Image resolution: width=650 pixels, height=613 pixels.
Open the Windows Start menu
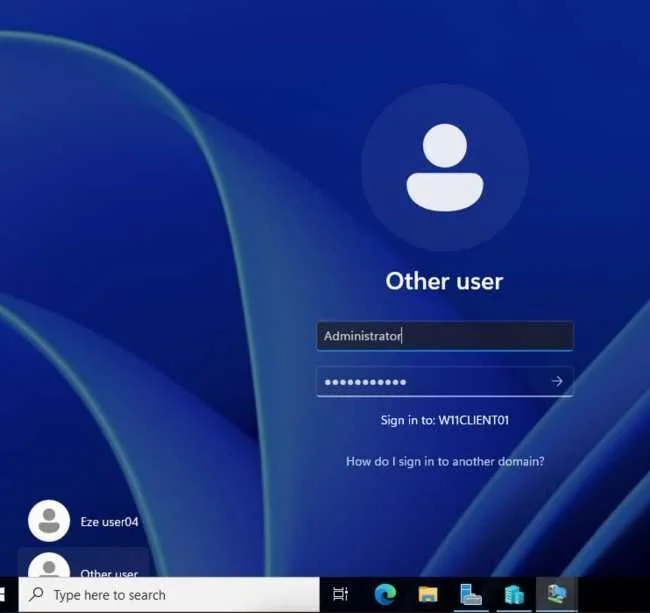click(5, 595)
